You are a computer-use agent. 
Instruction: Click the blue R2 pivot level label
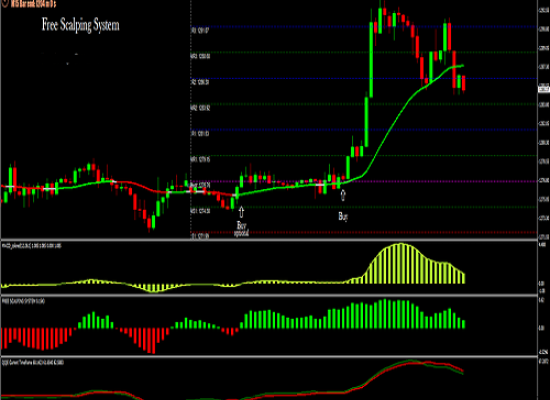point(200,82)
